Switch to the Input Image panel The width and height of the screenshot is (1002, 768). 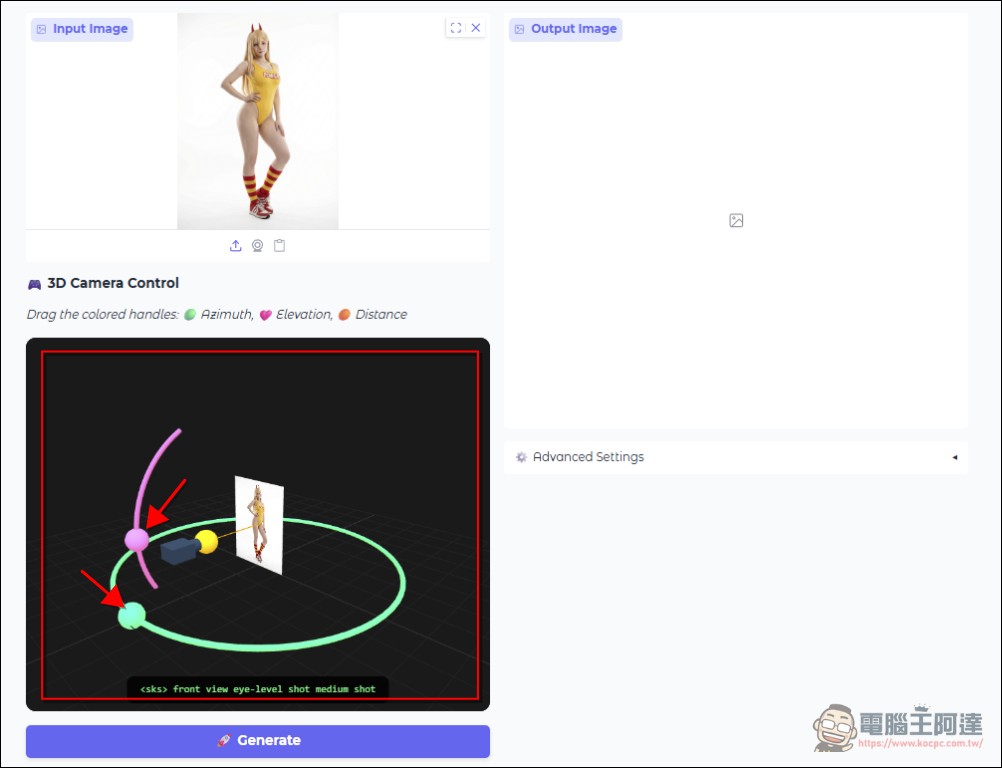coord(81,29)
